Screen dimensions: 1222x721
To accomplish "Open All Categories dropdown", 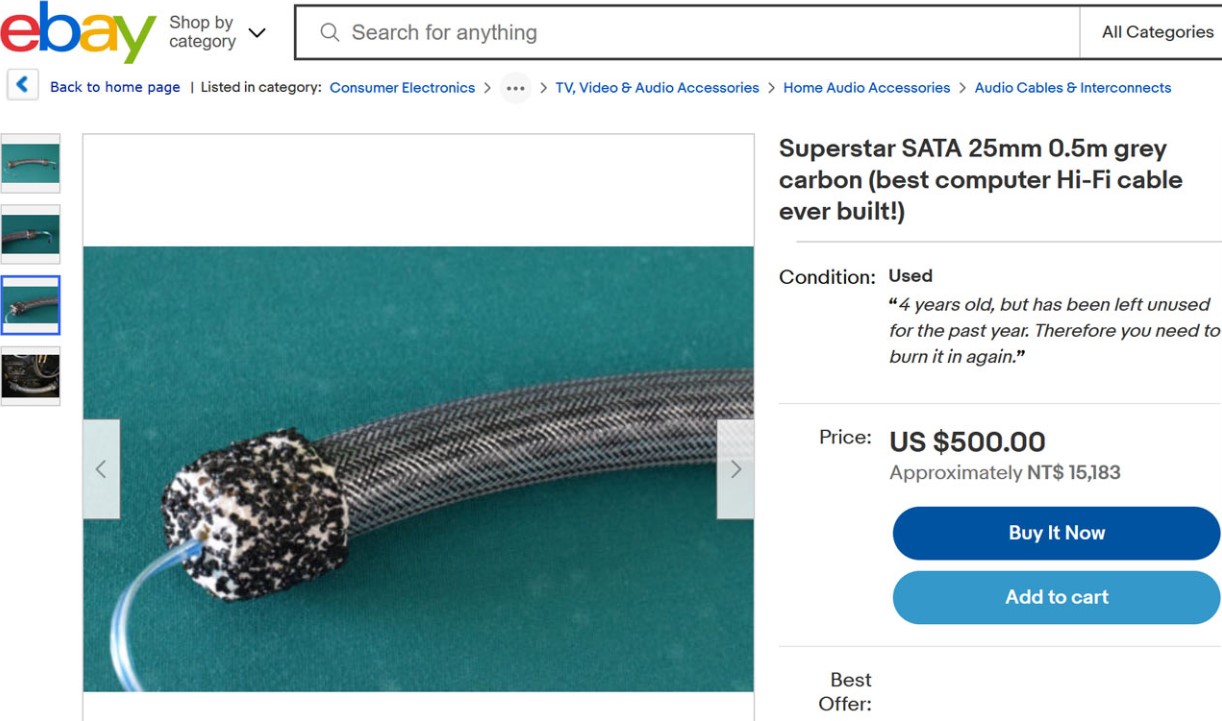I will [1156, 32].
